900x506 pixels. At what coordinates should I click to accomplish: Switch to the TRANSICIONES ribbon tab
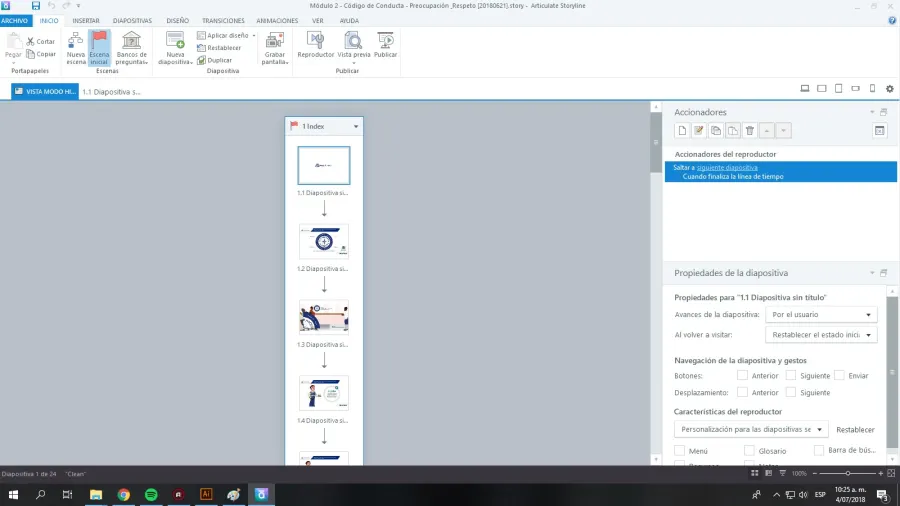click(x=222, y=20)
